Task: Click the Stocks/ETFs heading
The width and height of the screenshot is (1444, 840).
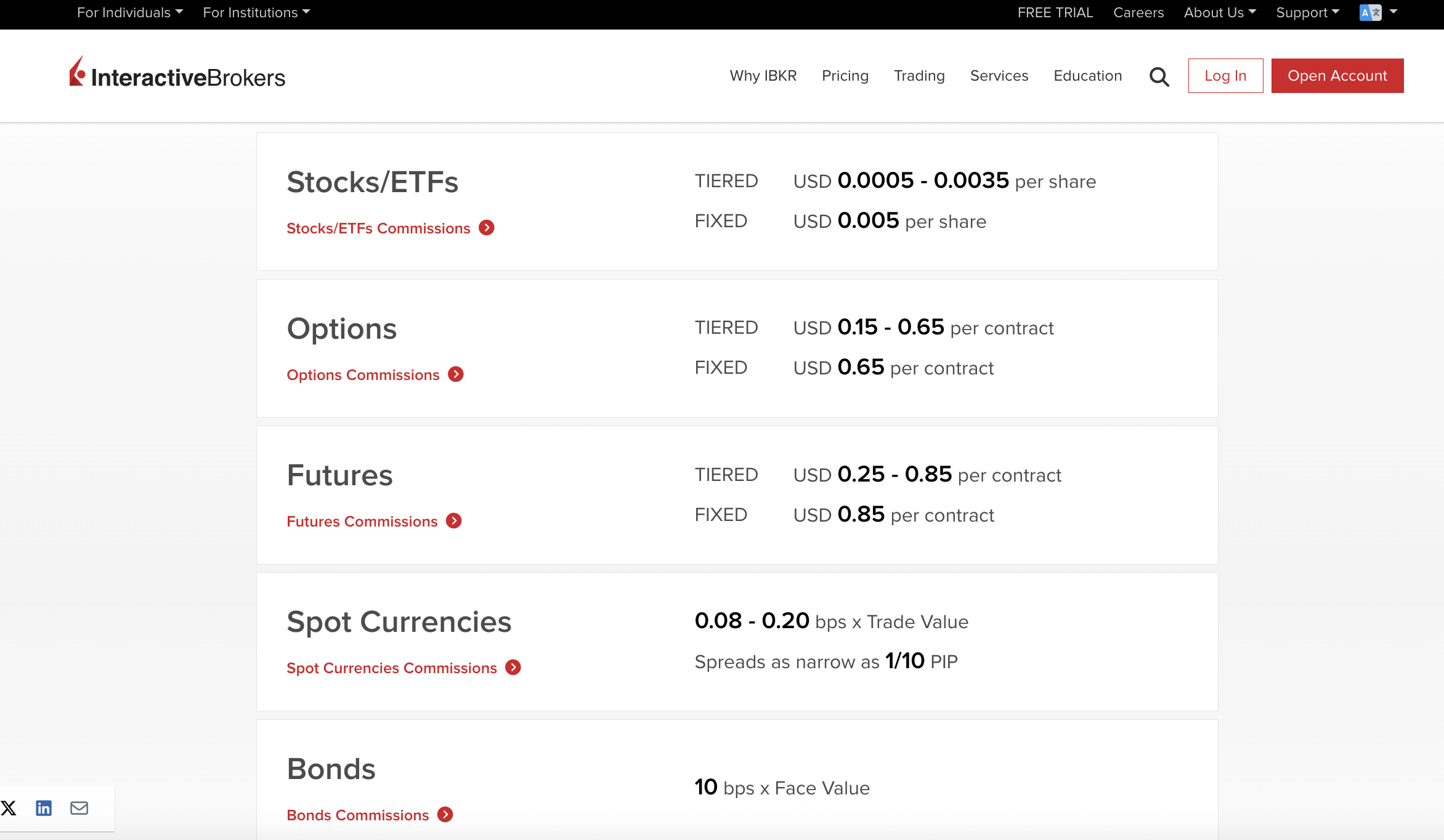Action: (373, 182)
